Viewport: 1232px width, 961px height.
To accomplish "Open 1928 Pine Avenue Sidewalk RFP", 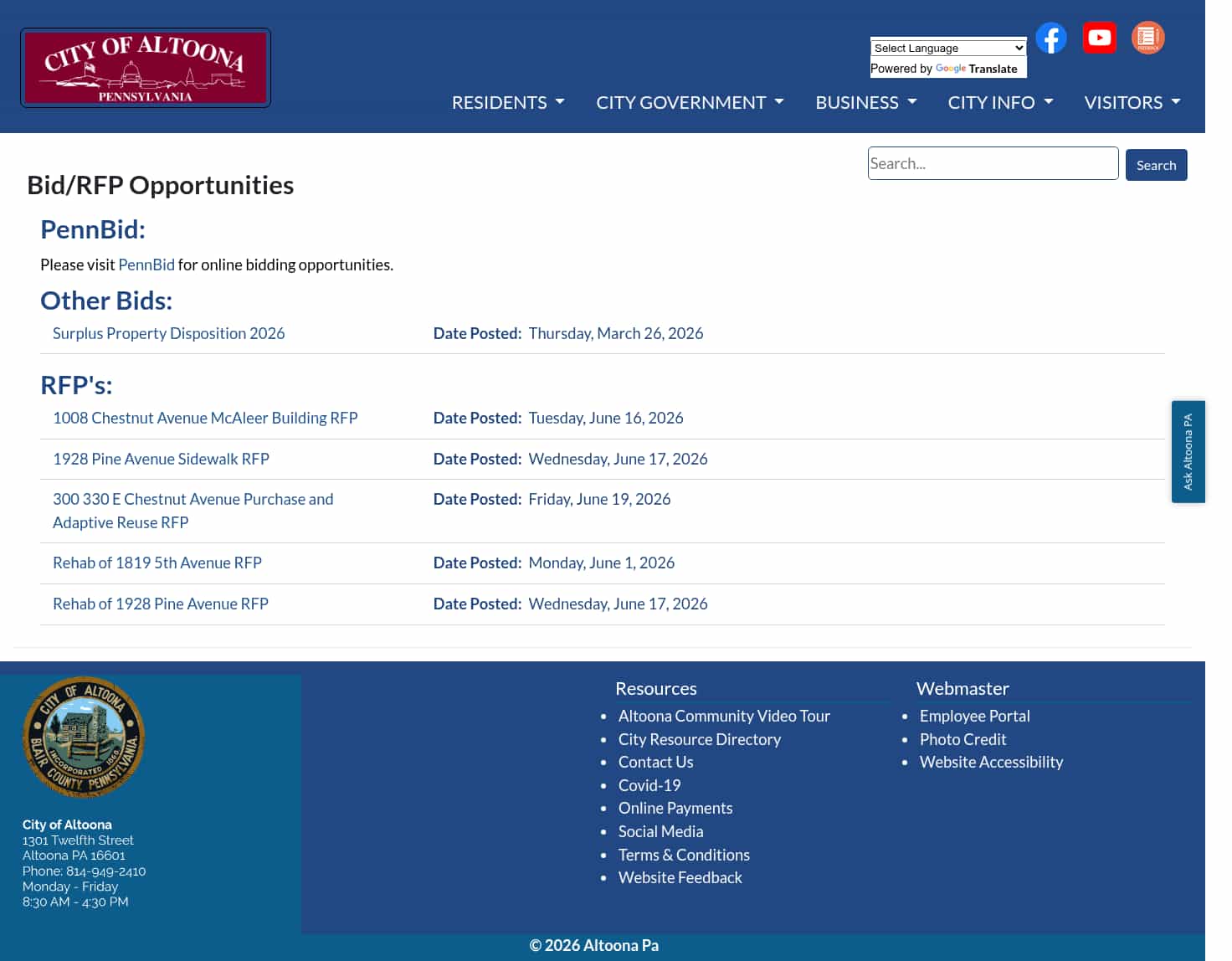I will coord(161,459).
